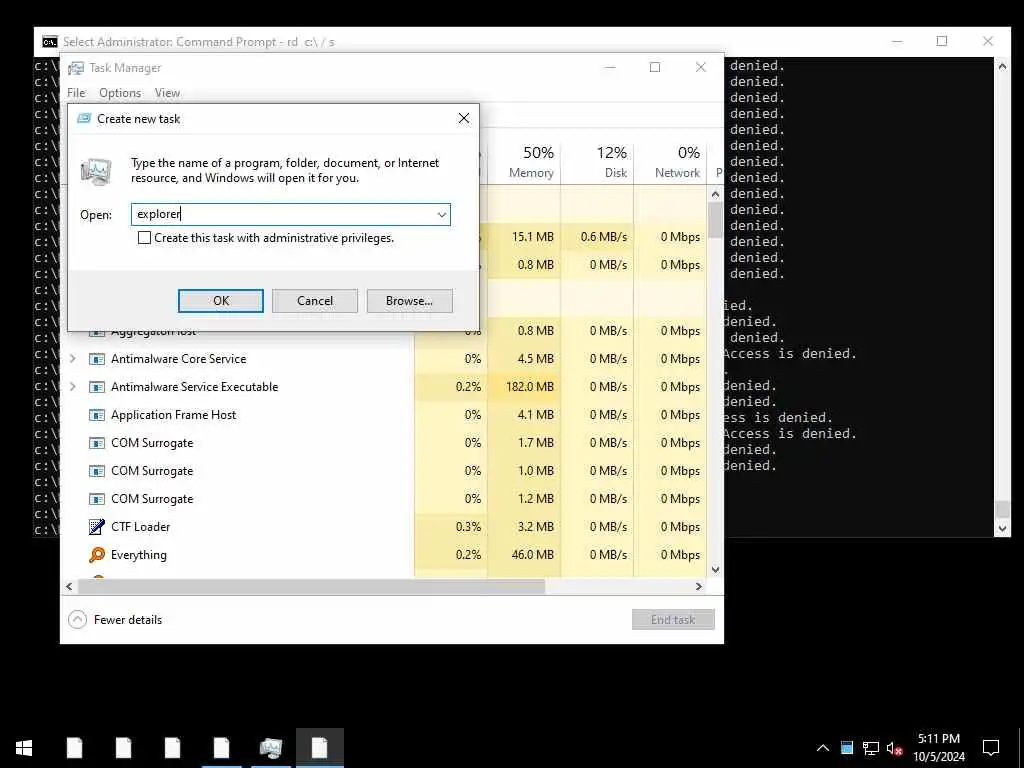This screenshot has height=768, width=1024.
Task: Click the network icon in the system tray
Action: (871, 748)
